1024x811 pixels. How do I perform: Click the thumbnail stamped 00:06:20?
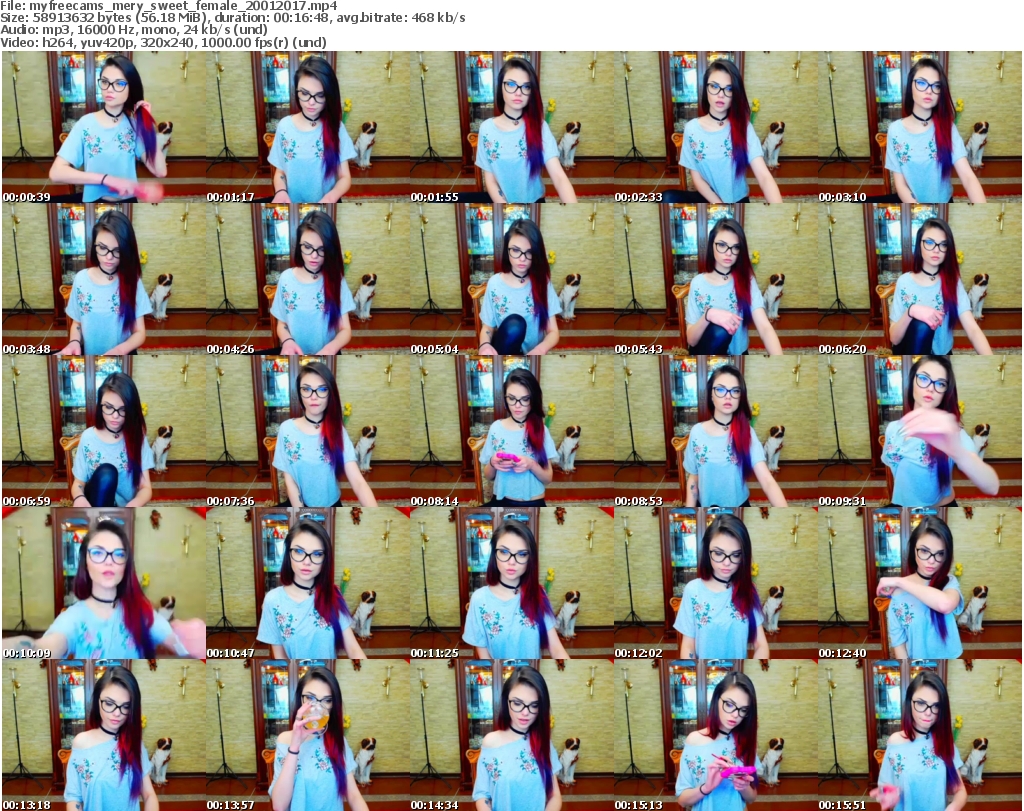tap(920, 279)
